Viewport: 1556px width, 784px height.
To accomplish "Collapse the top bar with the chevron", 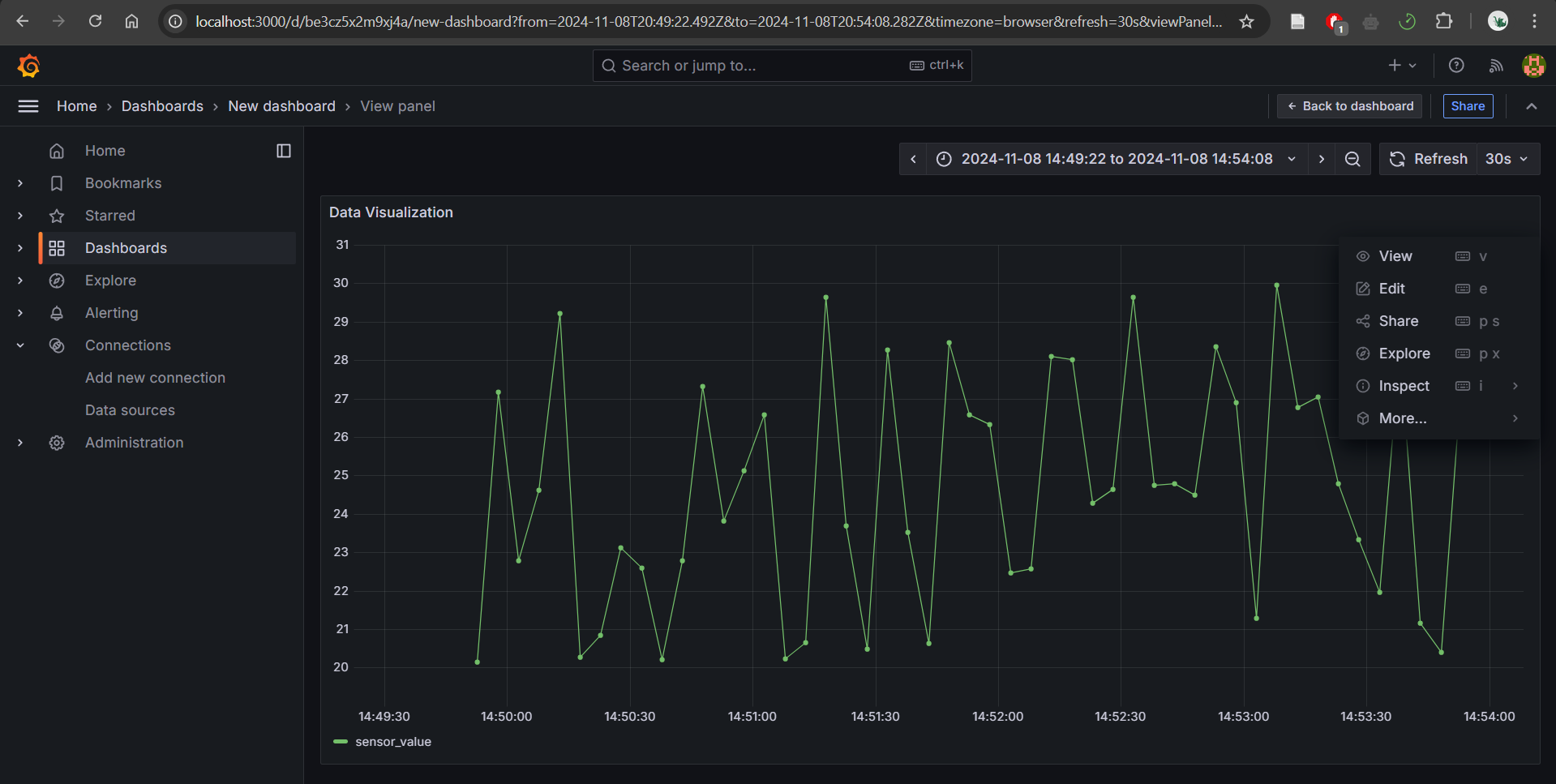I will tap(1531, 106).
